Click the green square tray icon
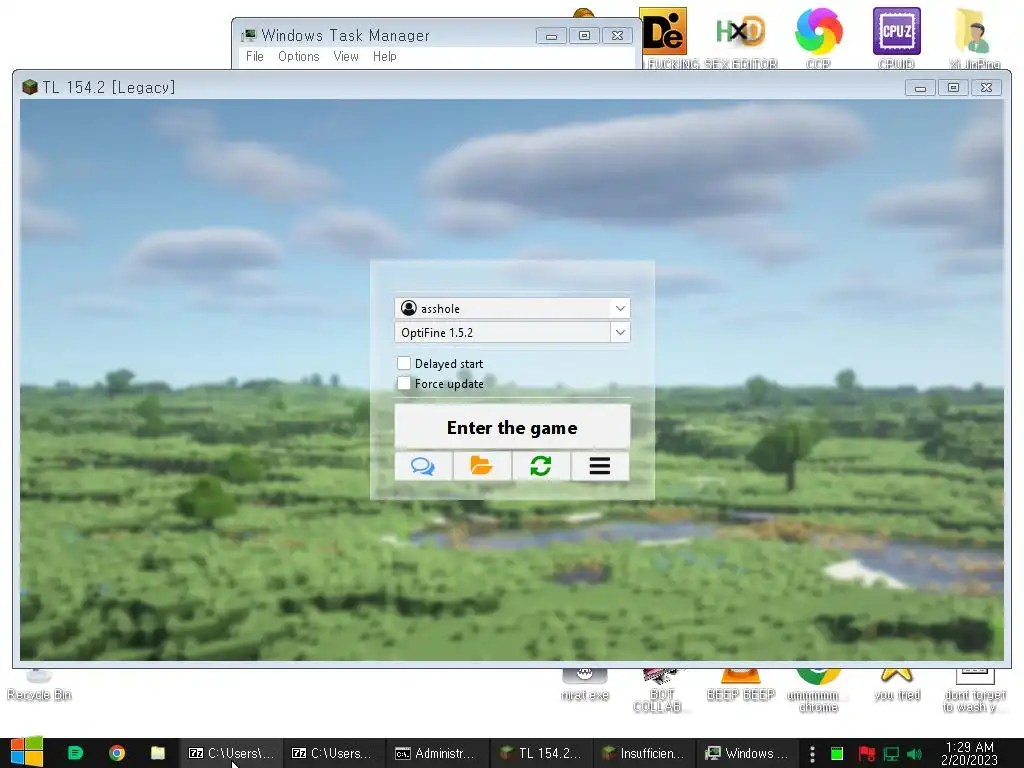Image resolution: width=1024 pixels, height=768 pixels. 837,754
